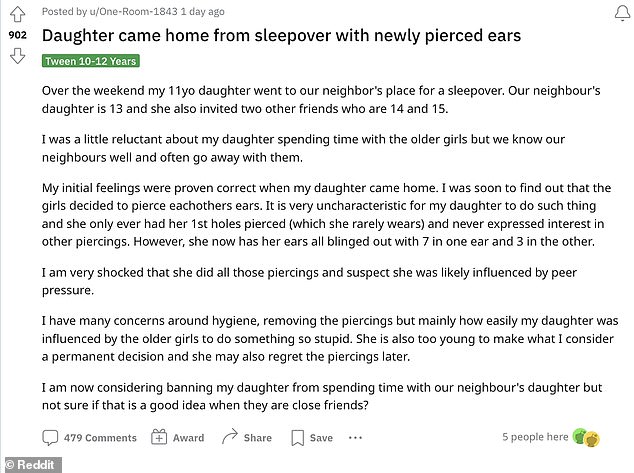Click the gift Award icon

click(x=159, y=437)
